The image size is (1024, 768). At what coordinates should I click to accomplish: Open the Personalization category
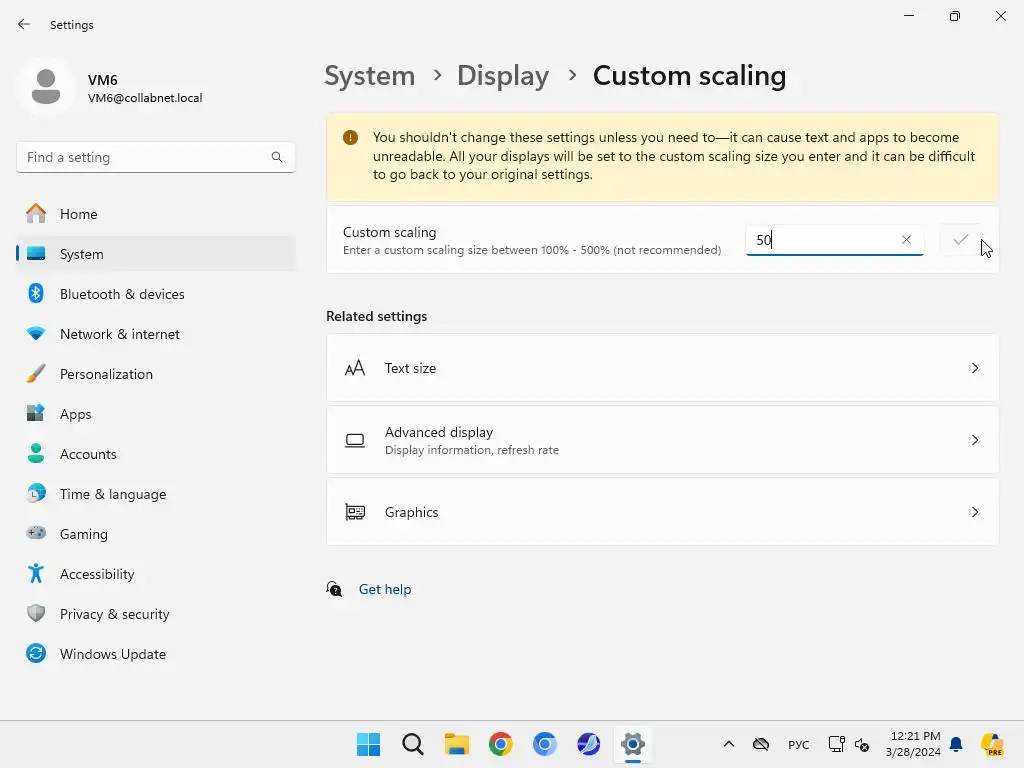tap(106, 374)
